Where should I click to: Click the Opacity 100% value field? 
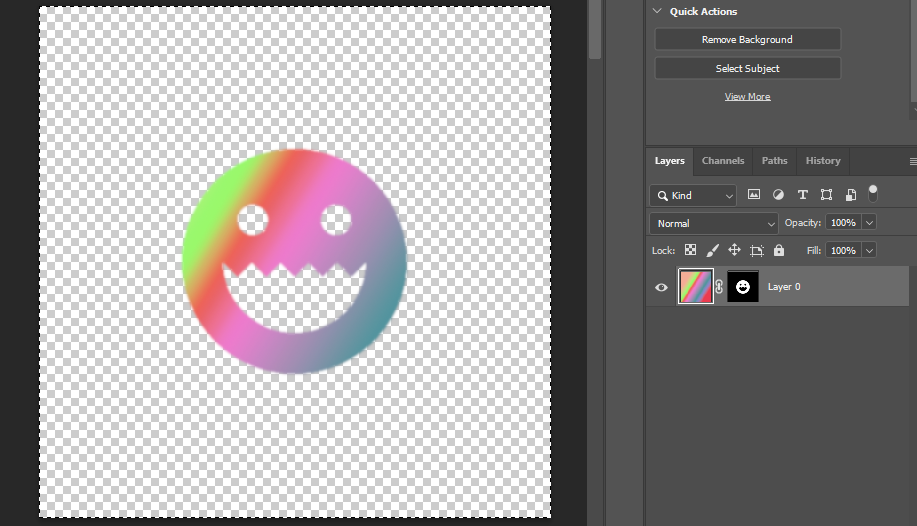[843, 223]
